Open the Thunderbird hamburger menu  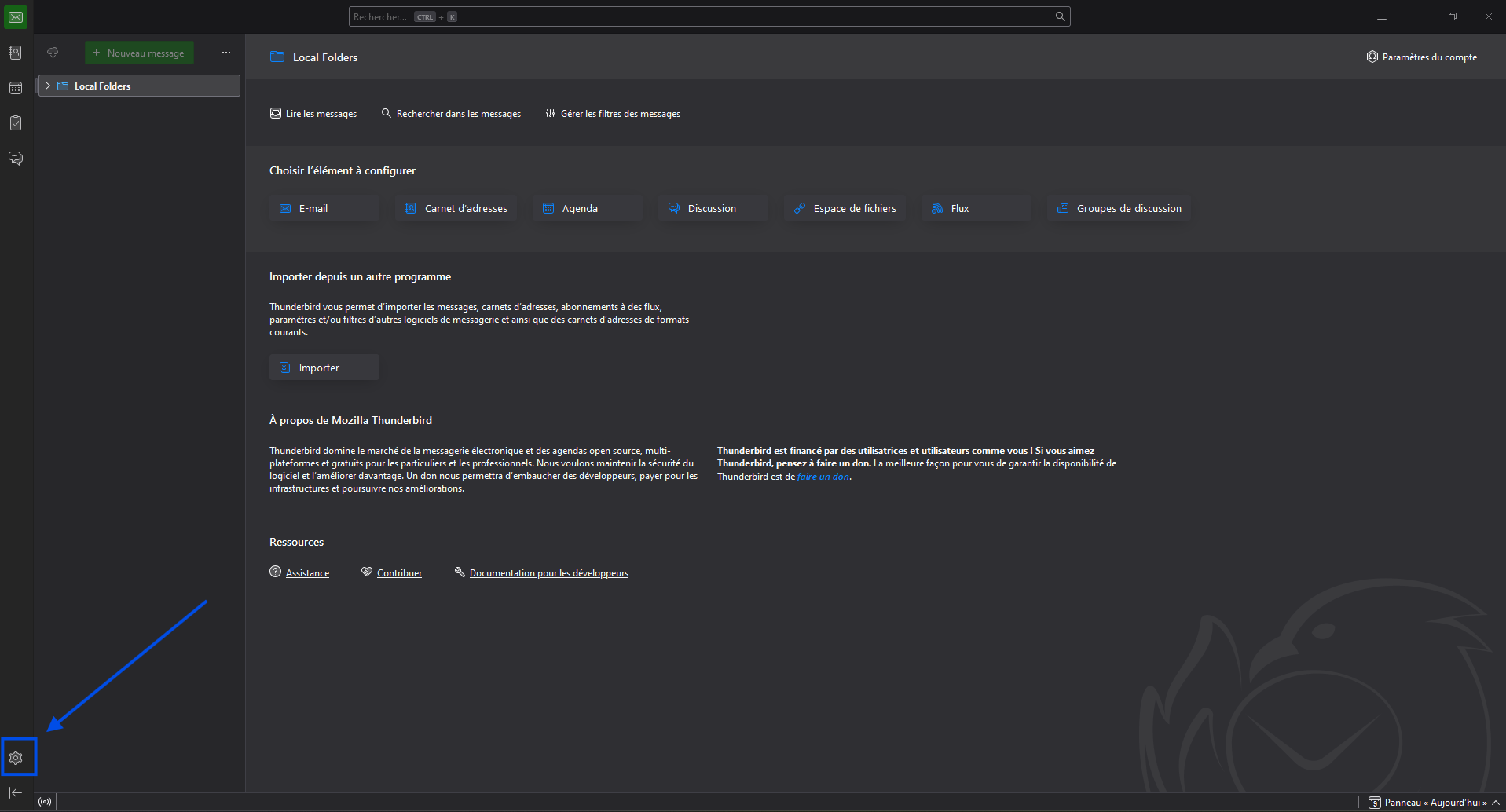point(1382,16)
